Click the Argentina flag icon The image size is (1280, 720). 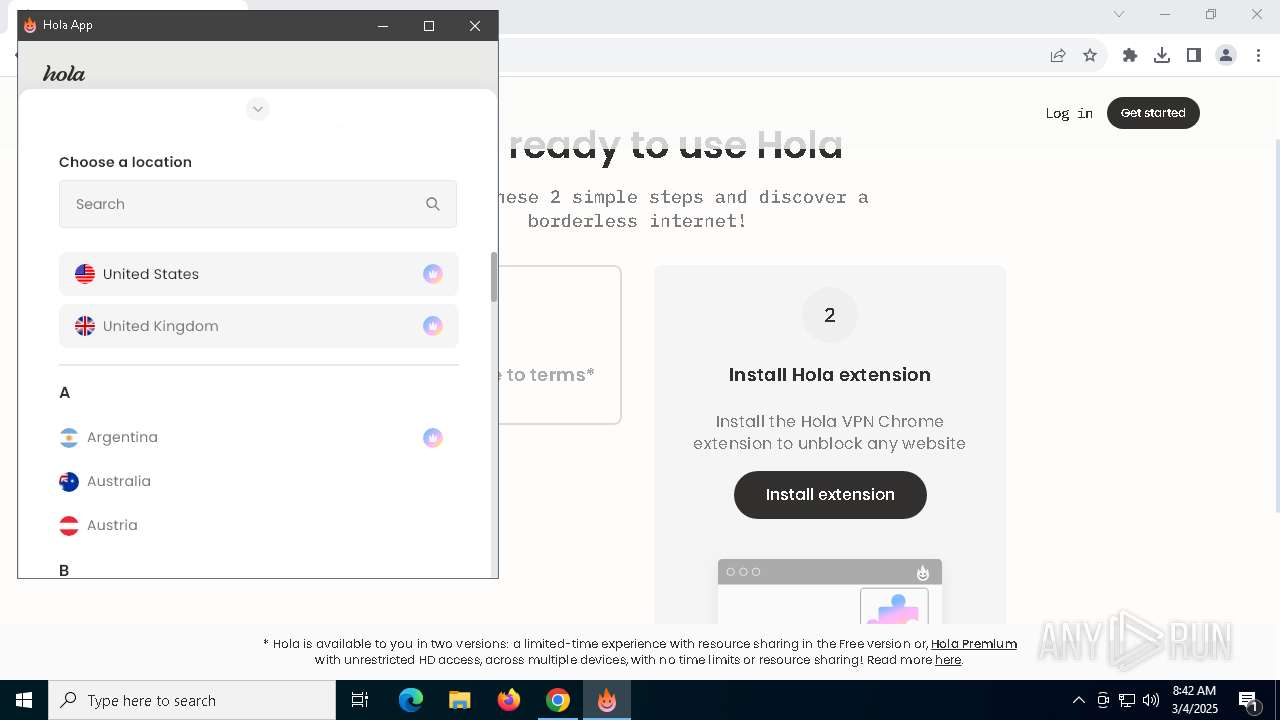[x=69, y=437]
